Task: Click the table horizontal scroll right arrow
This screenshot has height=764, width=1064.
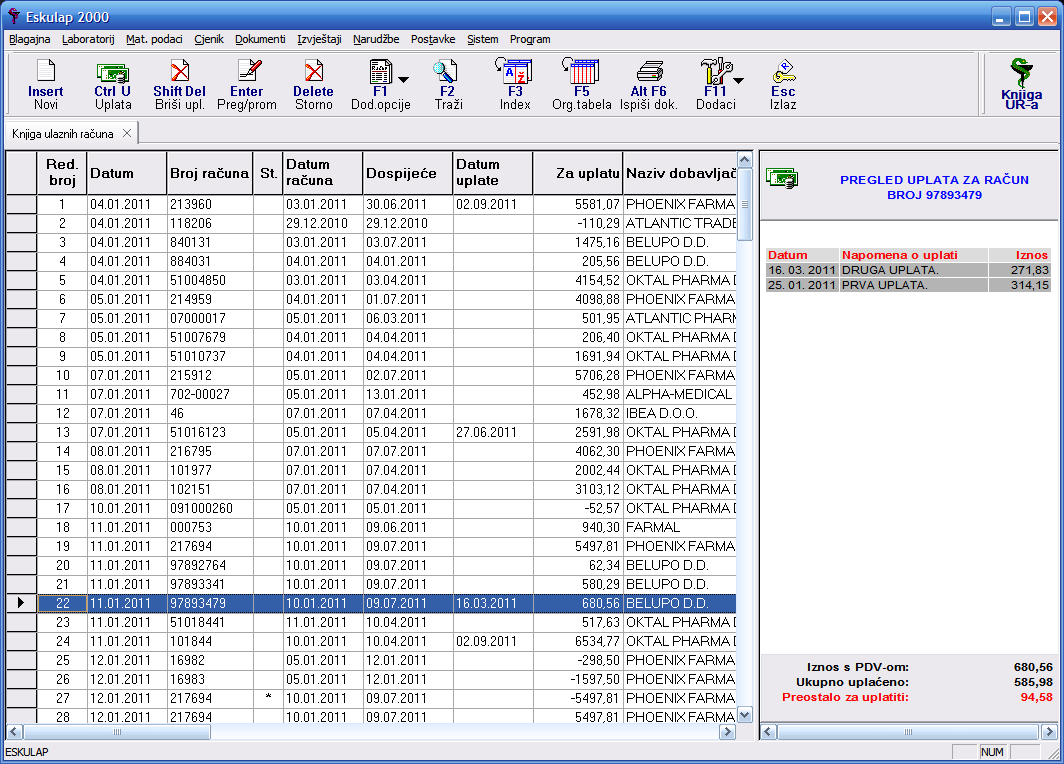Action: (x=727, y=731)
